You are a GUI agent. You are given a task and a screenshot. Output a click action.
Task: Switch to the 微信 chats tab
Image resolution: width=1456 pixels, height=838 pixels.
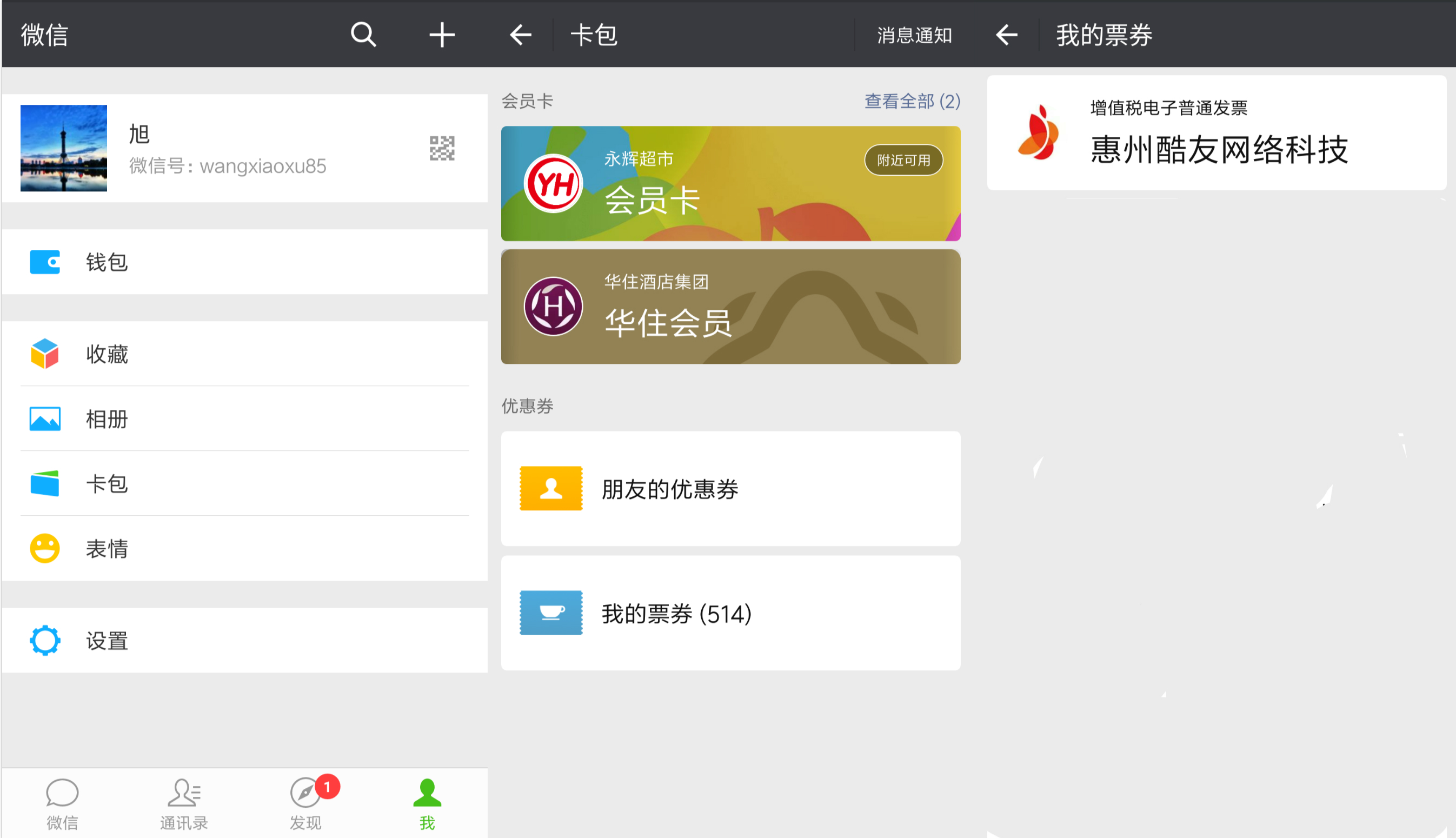click(62, 804)
